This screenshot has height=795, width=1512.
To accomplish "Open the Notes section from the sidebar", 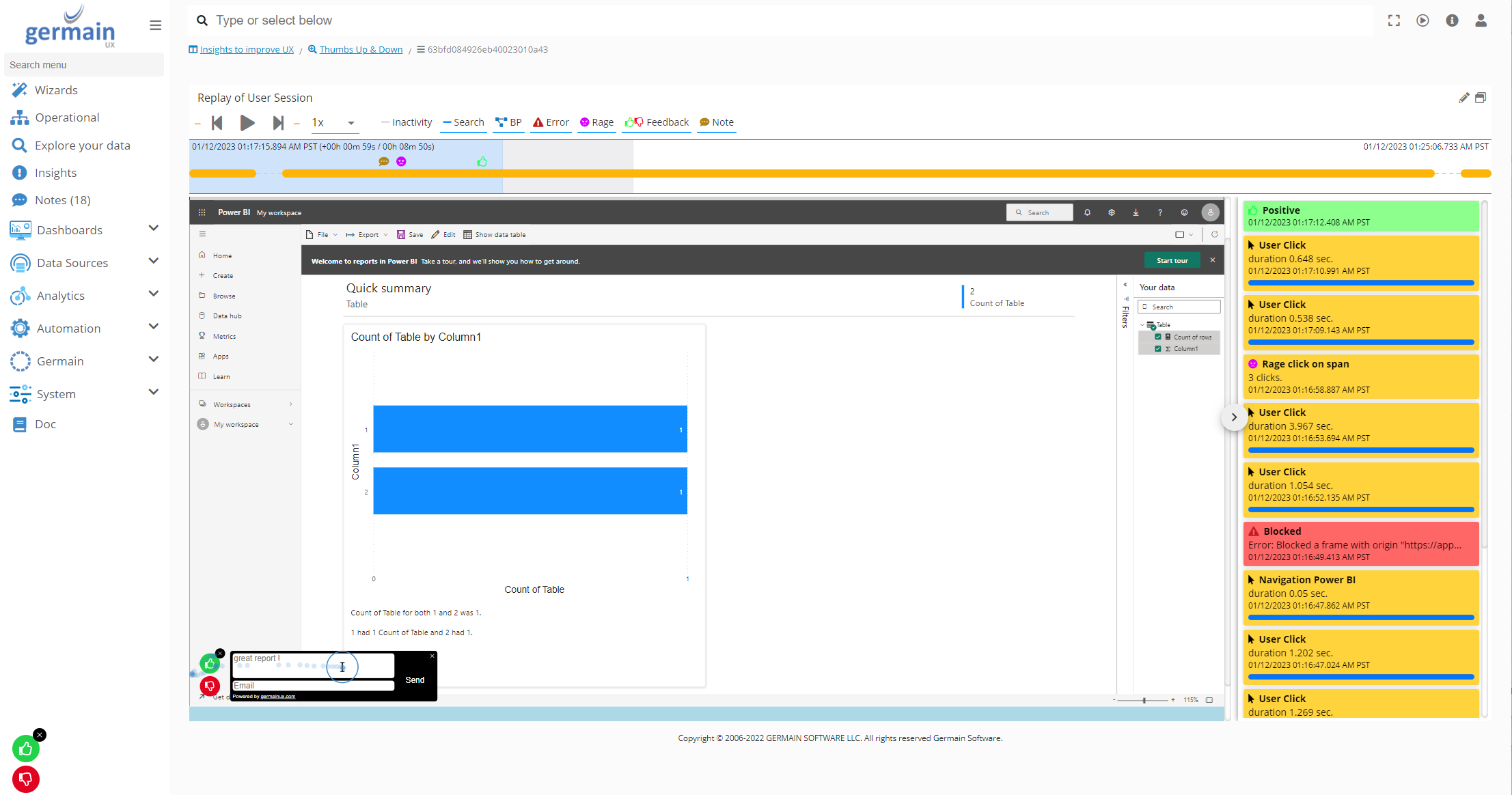I will (x=20, y=199).
